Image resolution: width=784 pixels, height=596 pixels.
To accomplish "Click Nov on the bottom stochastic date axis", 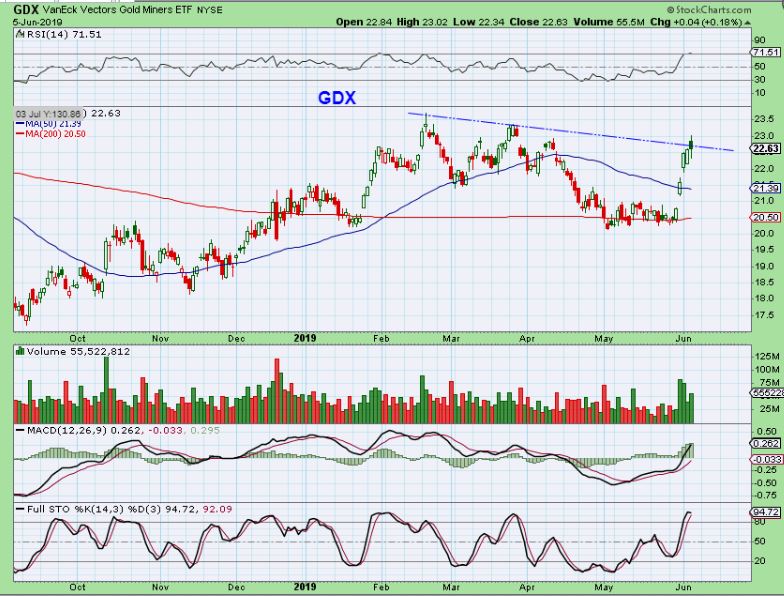I will tap(160, 588).
